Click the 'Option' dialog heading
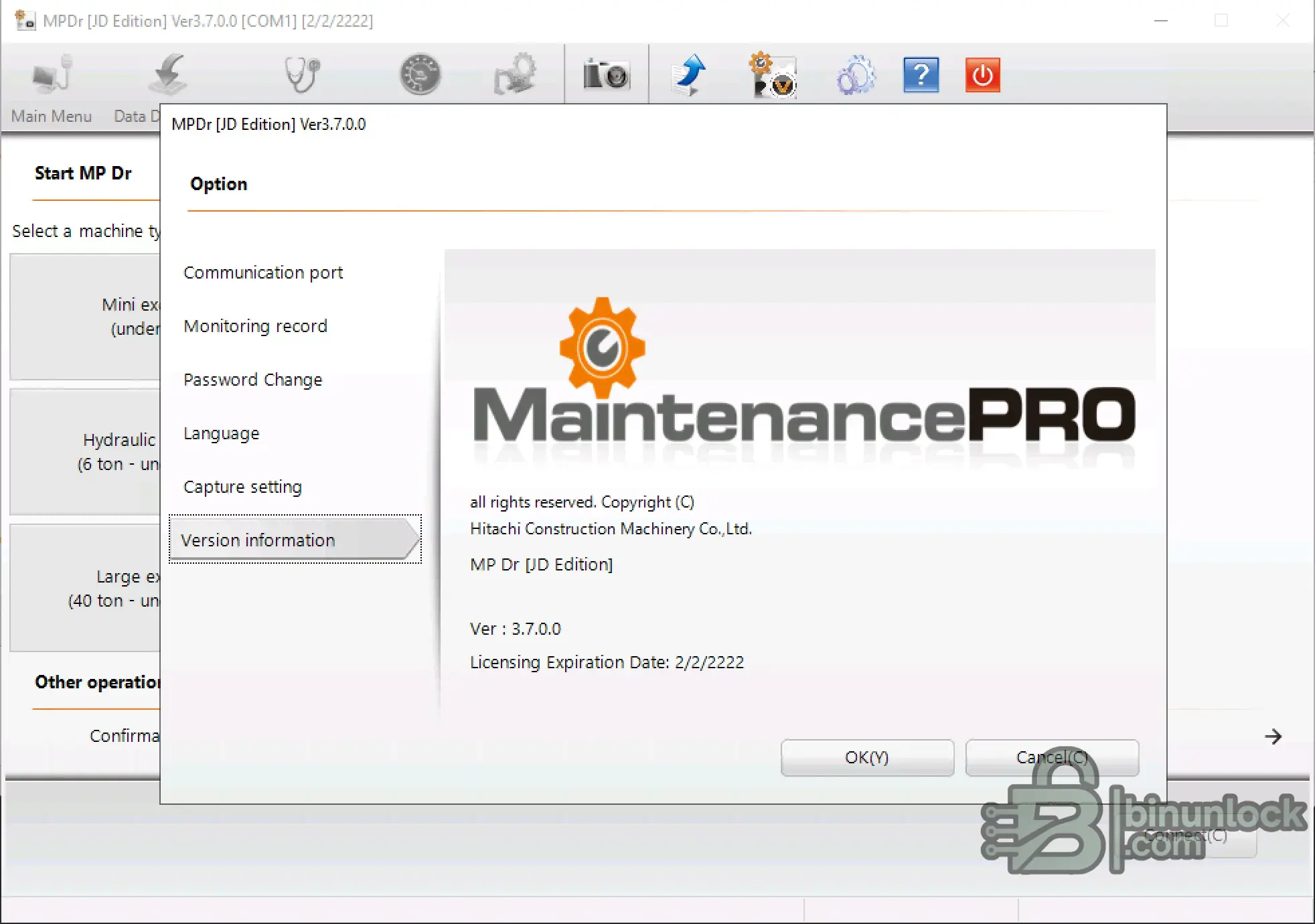 point(218,184)
